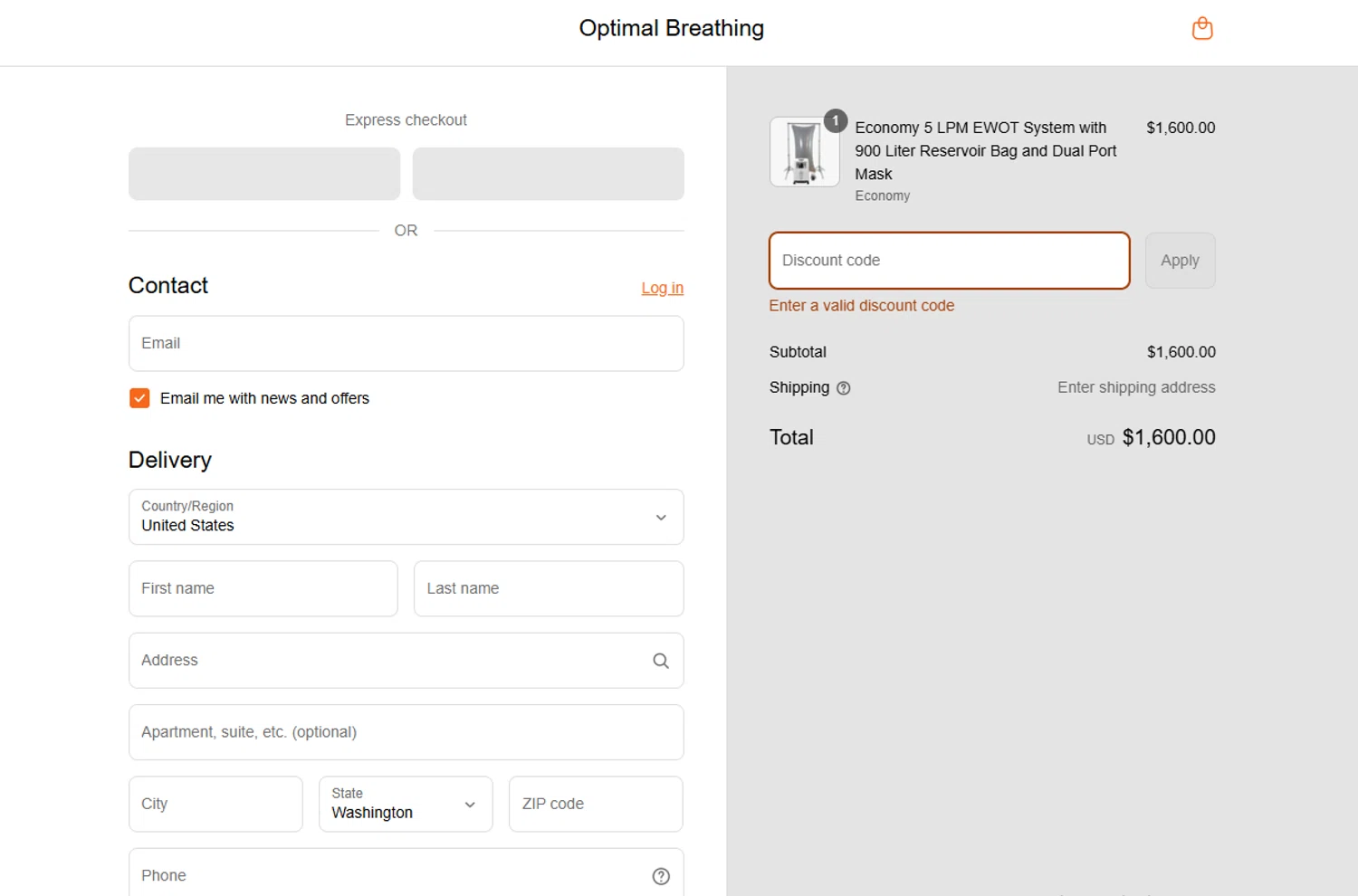This screenshot has height=896, width=1358.
Task: Focus the City field
Action: tap(215, 804)
